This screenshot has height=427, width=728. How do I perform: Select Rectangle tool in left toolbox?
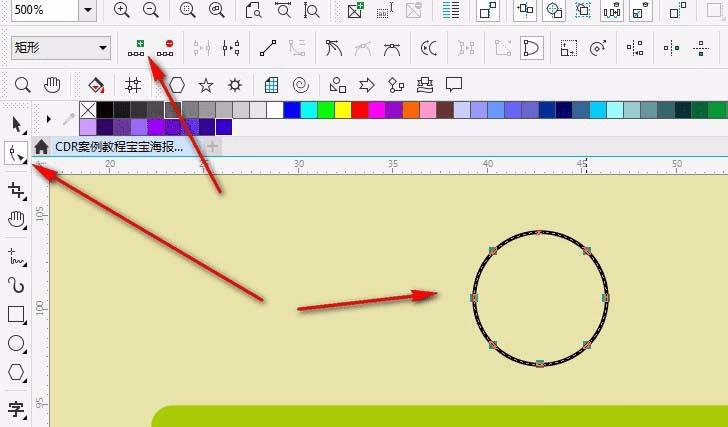click(17, 315)
